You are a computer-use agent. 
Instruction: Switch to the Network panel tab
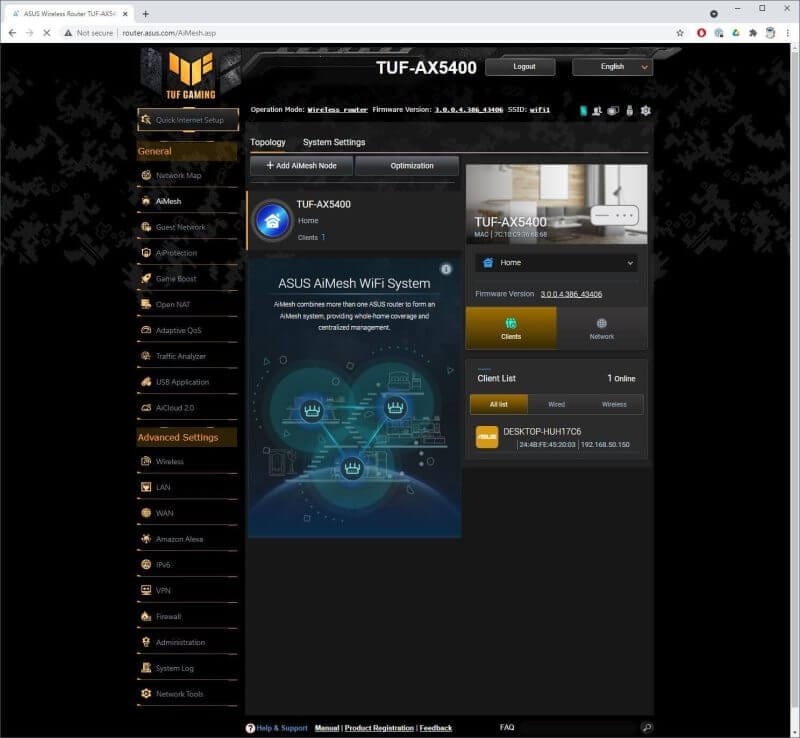coord(601,328)
